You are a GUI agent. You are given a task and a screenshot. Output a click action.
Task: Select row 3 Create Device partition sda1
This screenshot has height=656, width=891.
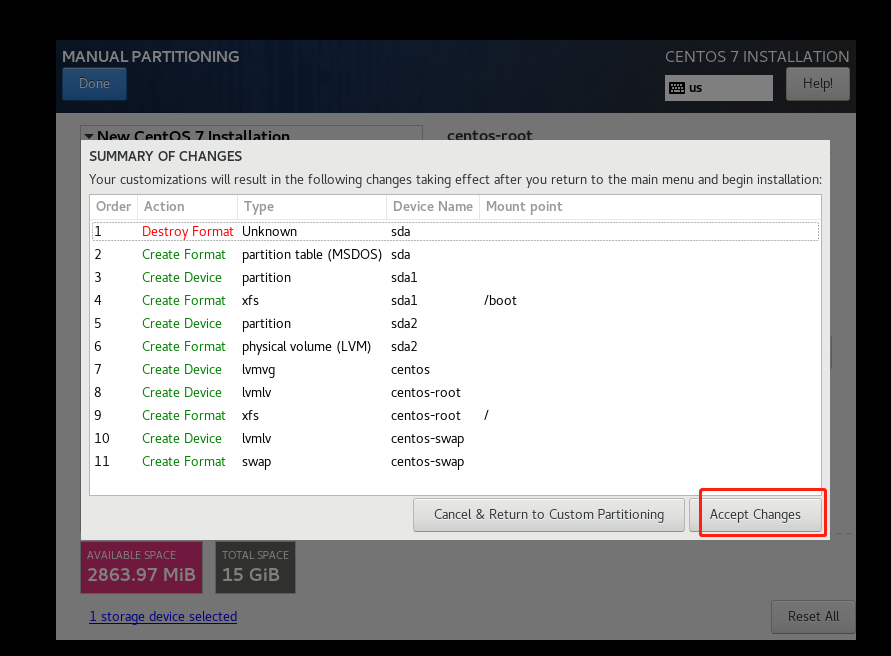[455, 277]
